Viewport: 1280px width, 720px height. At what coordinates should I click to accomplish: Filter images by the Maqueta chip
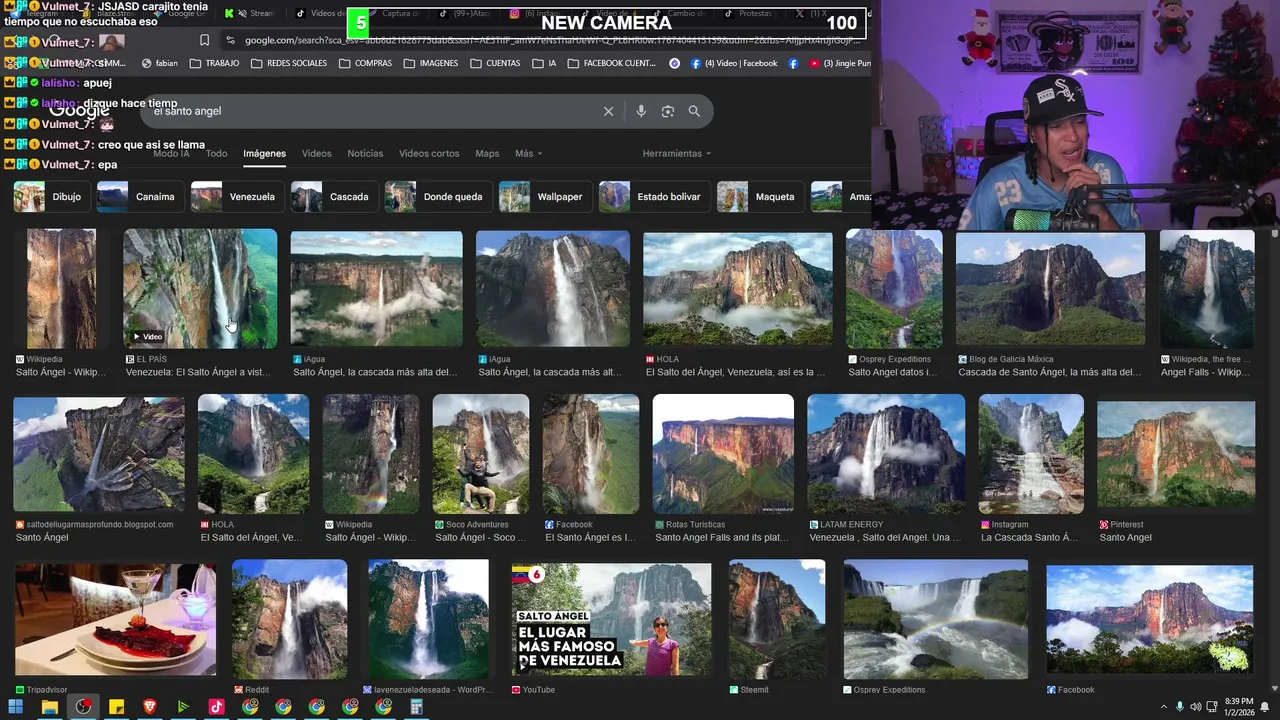point(760,197)
